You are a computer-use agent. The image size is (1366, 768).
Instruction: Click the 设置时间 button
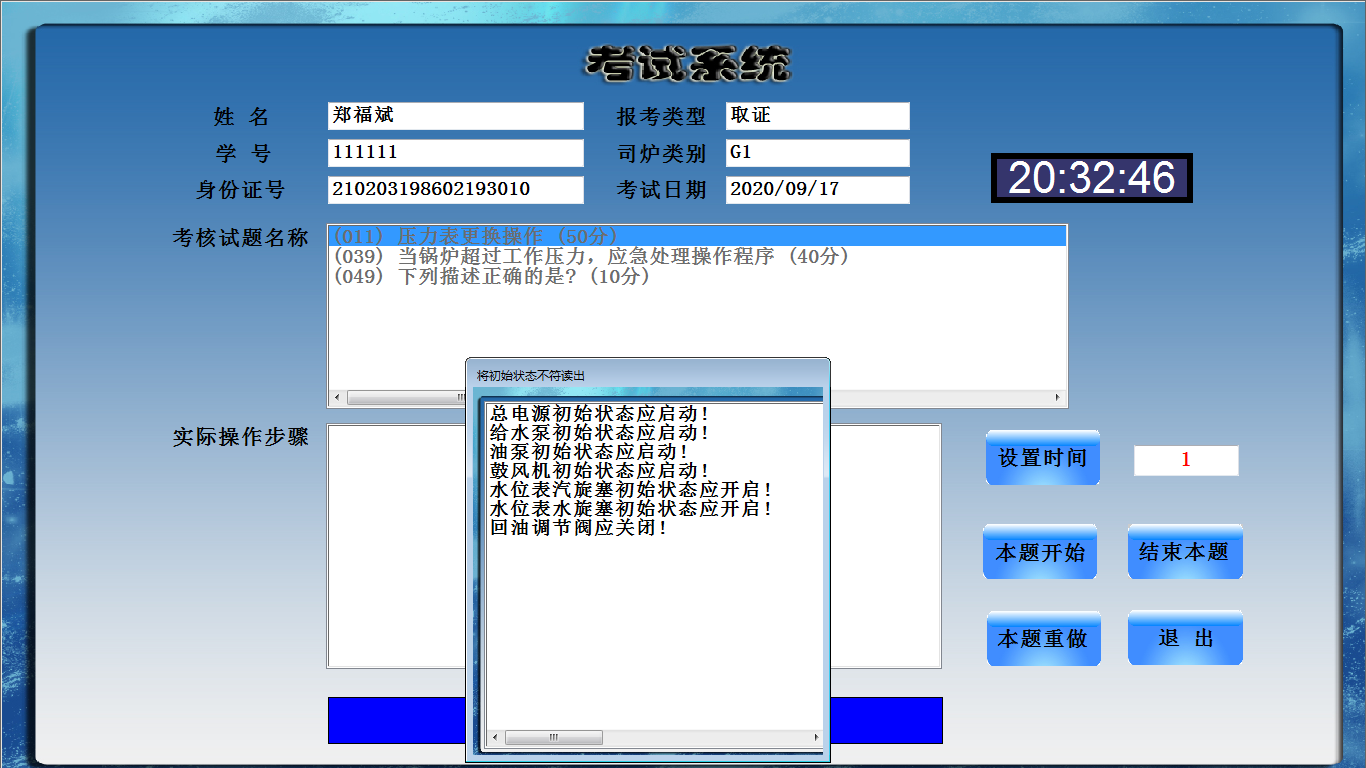point(1042,458)
